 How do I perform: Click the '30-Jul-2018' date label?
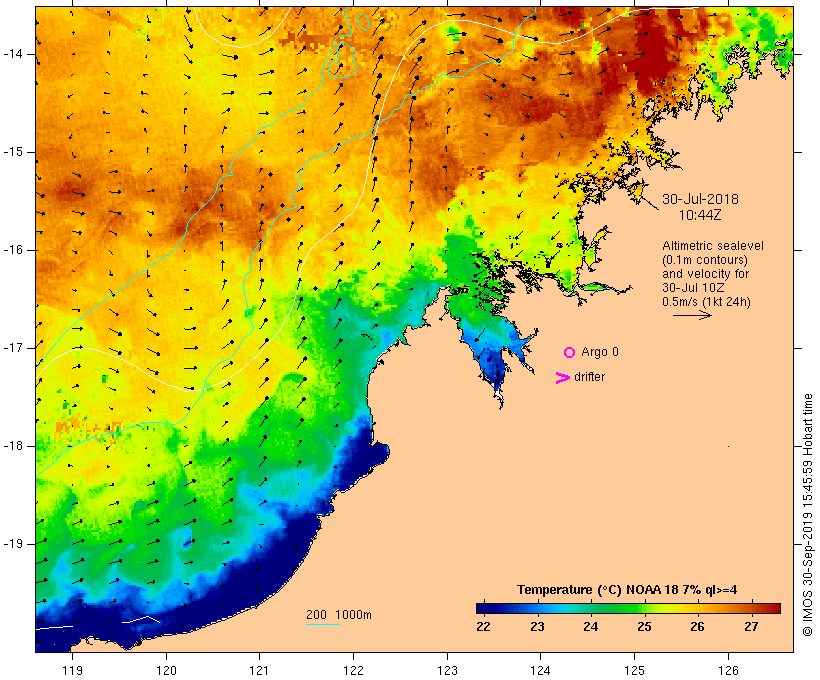700,199
